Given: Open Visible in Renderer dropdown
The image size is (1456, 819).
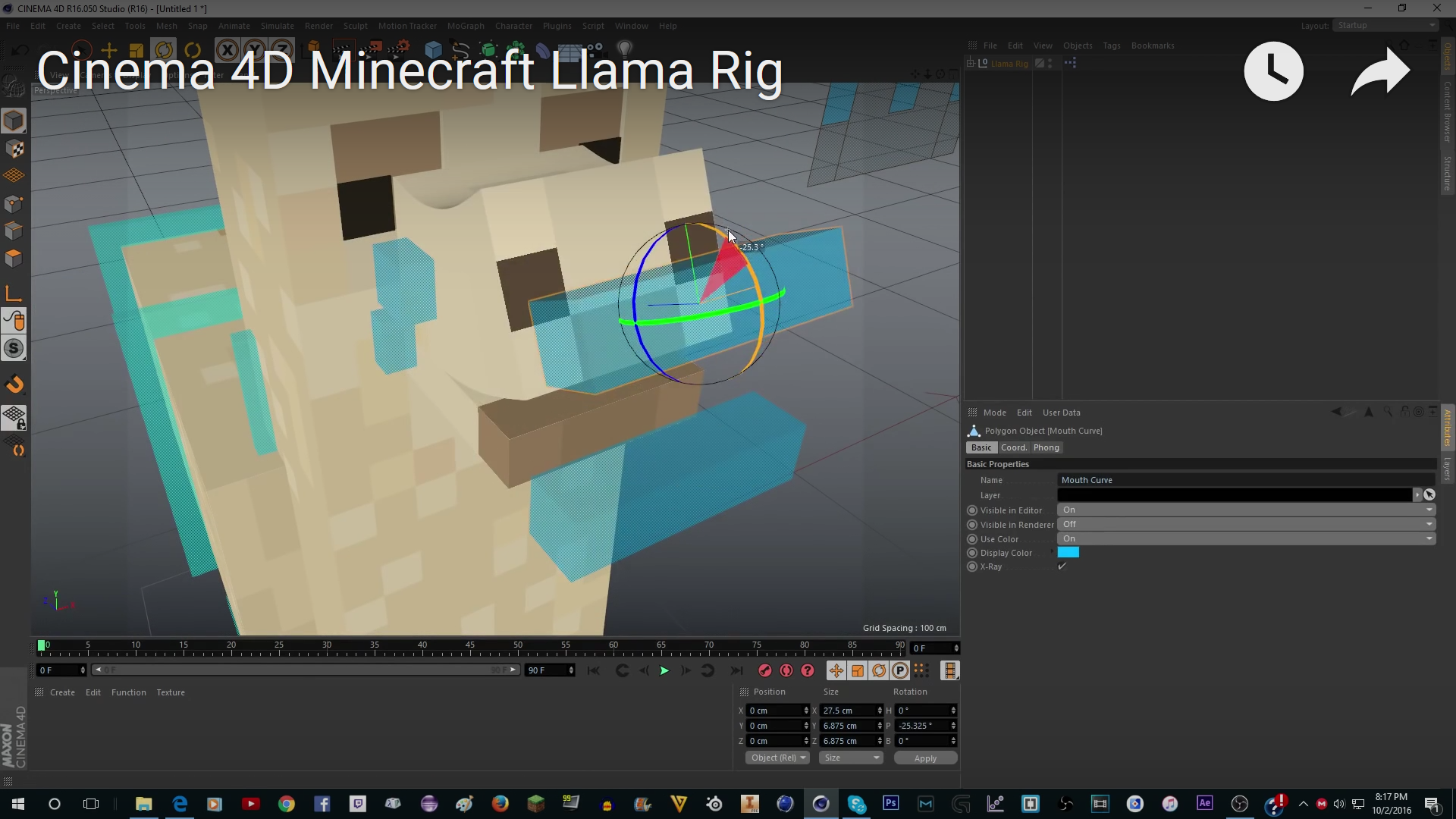Looking at the screenshot, I should (x=1247, y=525).
